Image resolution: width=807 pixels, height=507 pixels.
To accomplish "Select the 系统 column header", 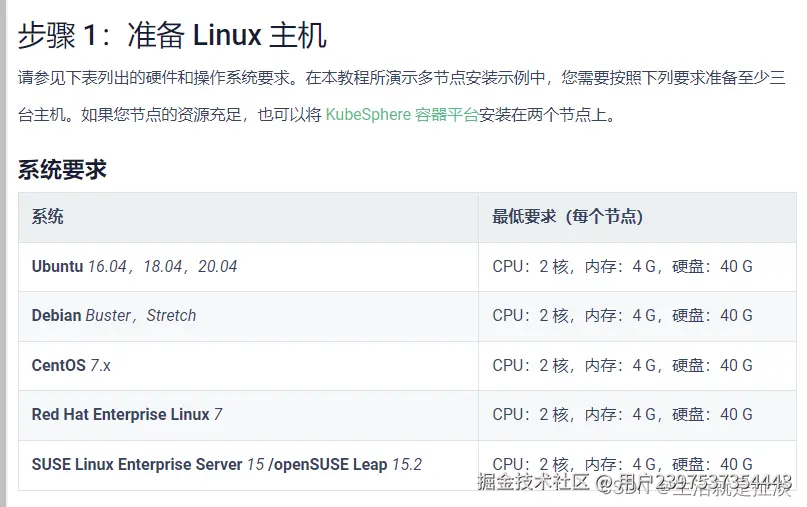I will [x=48, y=217].
